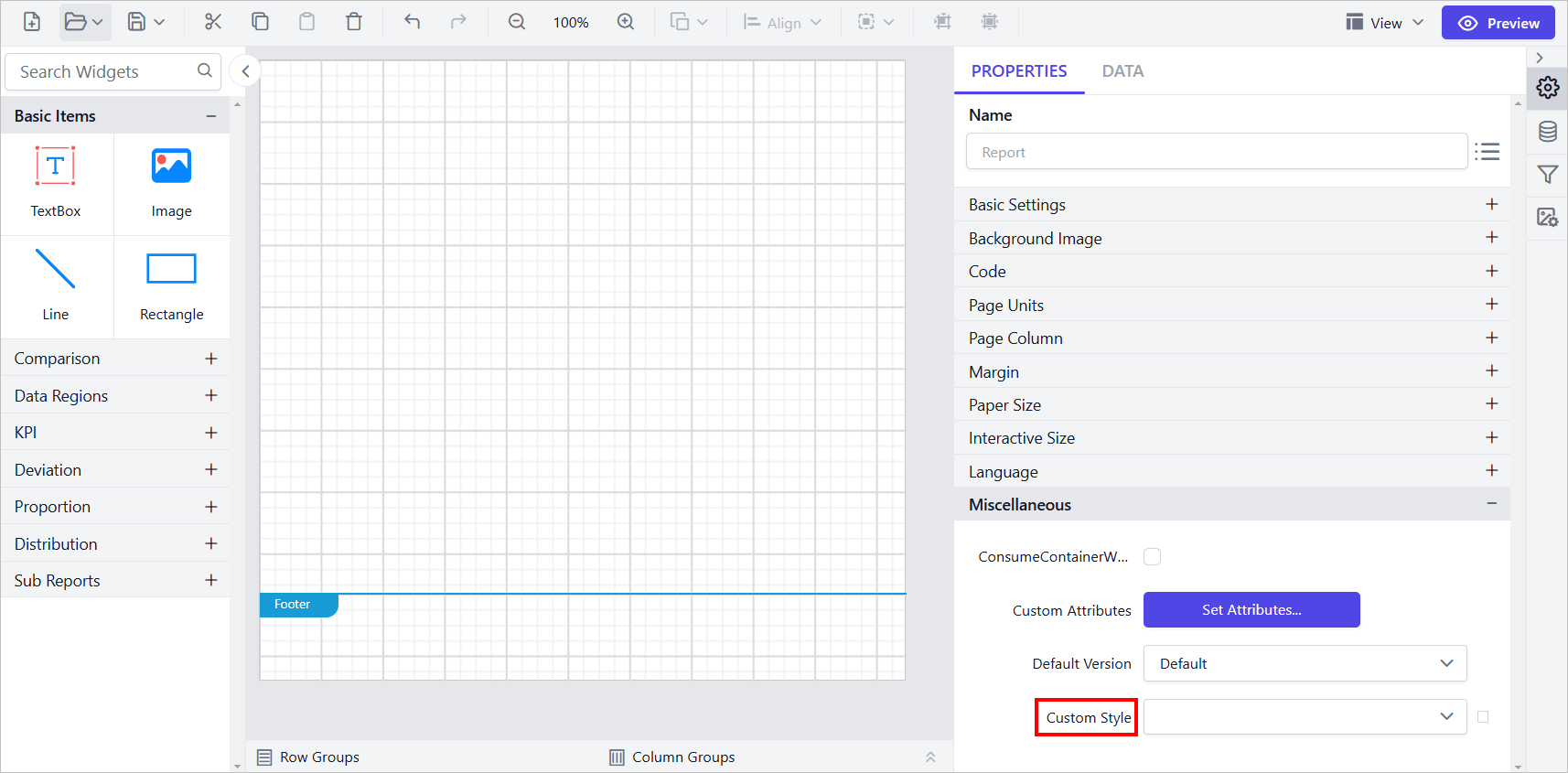Zoom out of the design surface
The width and height of the screenshot is (1568, 773).
(x=517, y=22)
